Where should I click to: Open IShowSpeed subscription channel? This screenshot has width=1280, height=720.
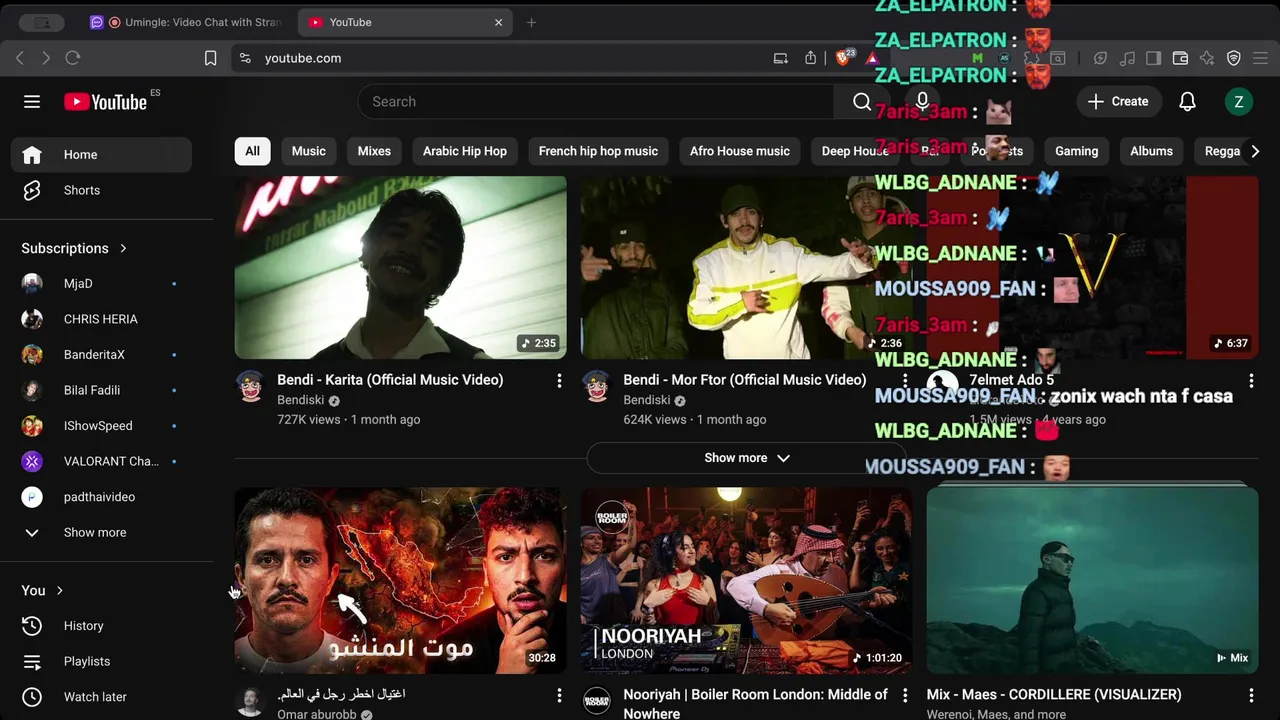click(x=101, y=426)
